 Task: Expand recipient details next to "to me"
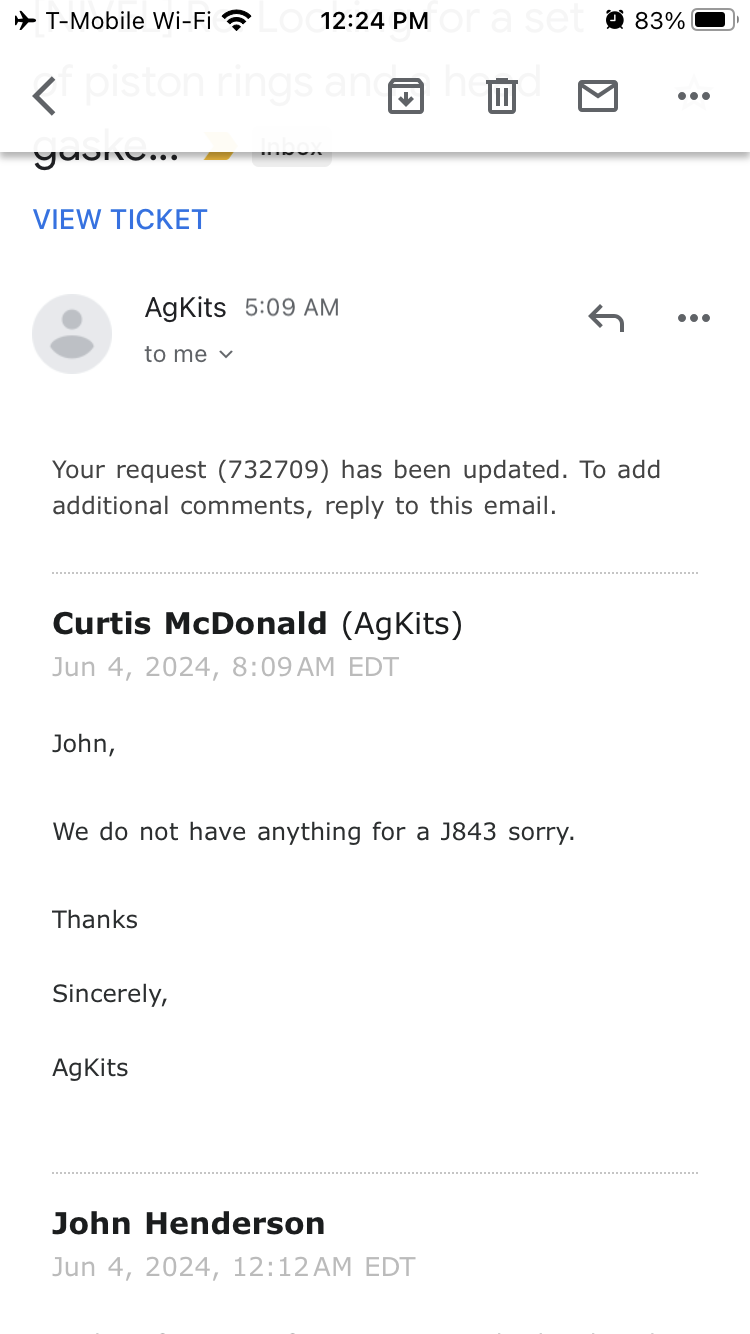[226, 354]
